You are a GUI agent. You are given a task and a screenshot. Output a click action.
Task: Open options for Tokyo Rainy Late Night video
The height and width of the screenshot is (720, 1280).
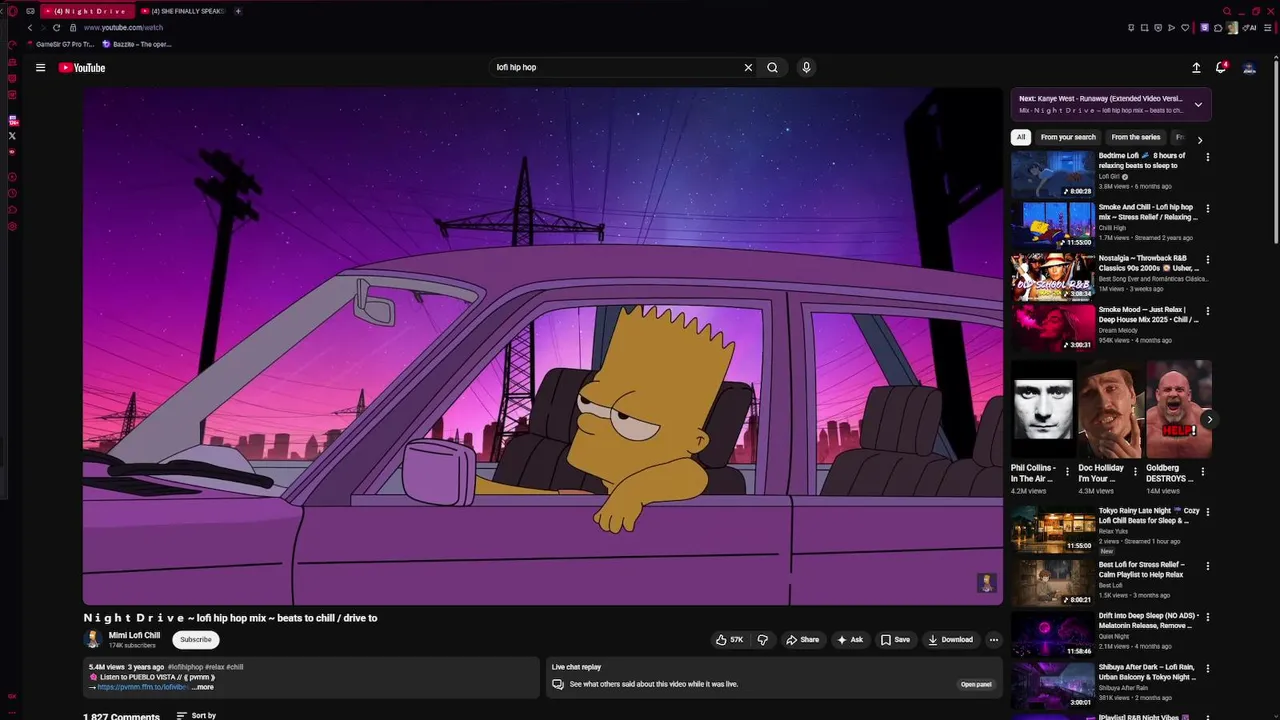point(1207,512)
